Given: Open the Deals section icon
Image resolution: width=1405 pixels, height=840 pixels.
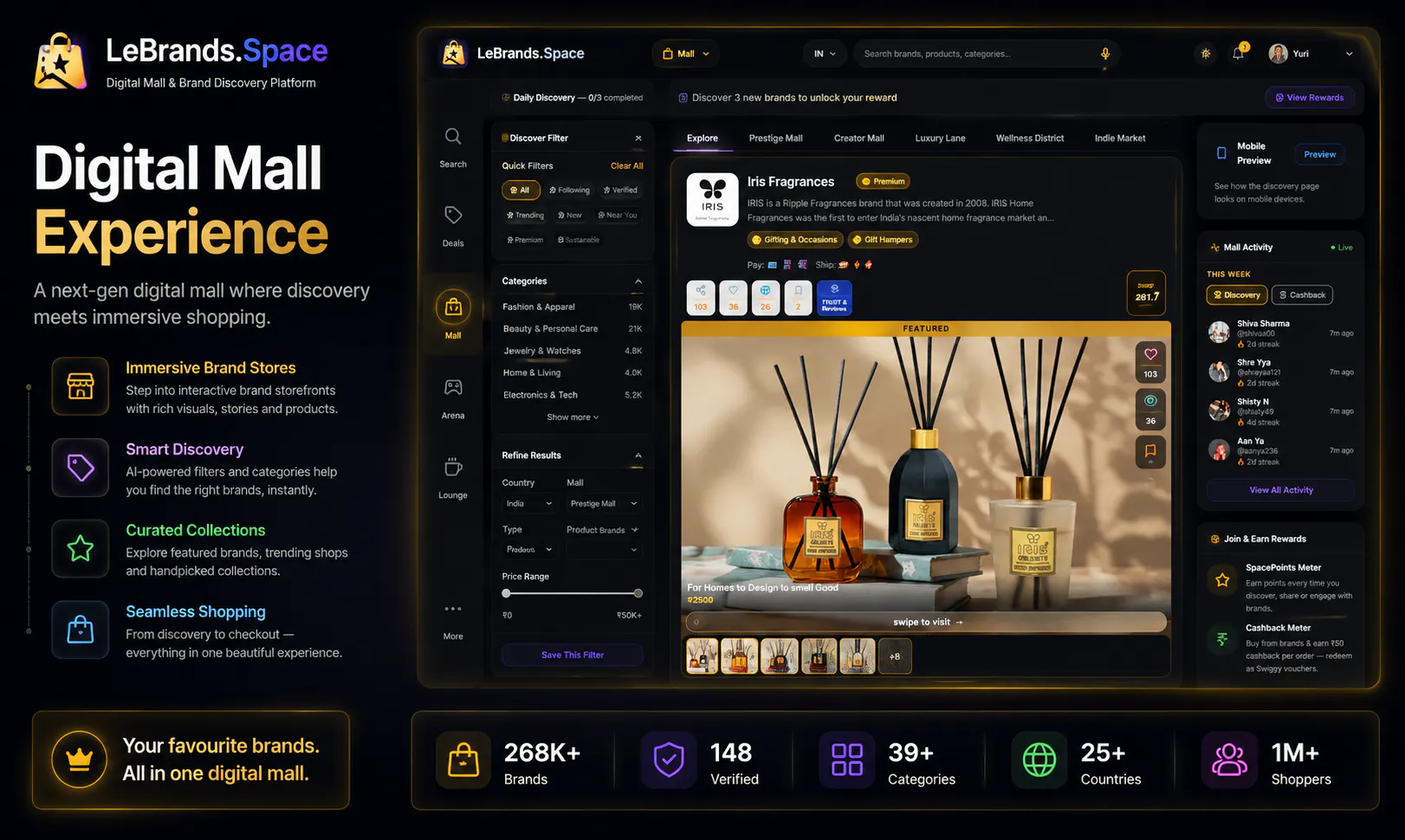Looking at the screenshot, I should pyautogui.click(x=453, y=215).
